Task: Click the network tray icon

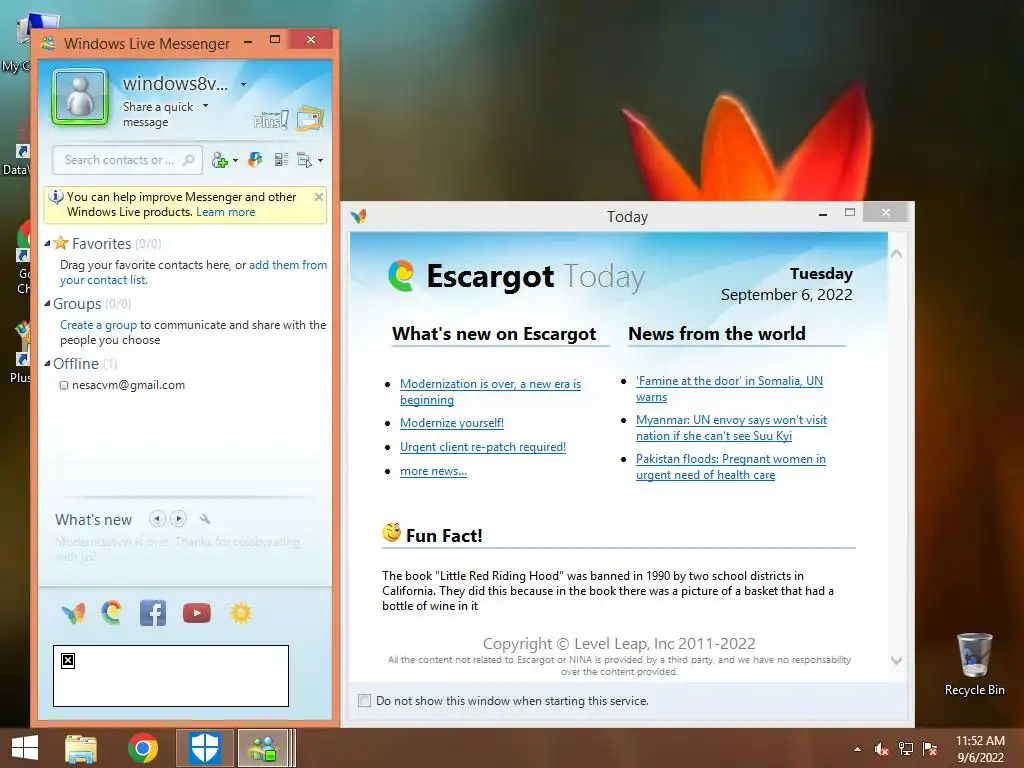Action: pyautogui.click(x=906, y=749)
